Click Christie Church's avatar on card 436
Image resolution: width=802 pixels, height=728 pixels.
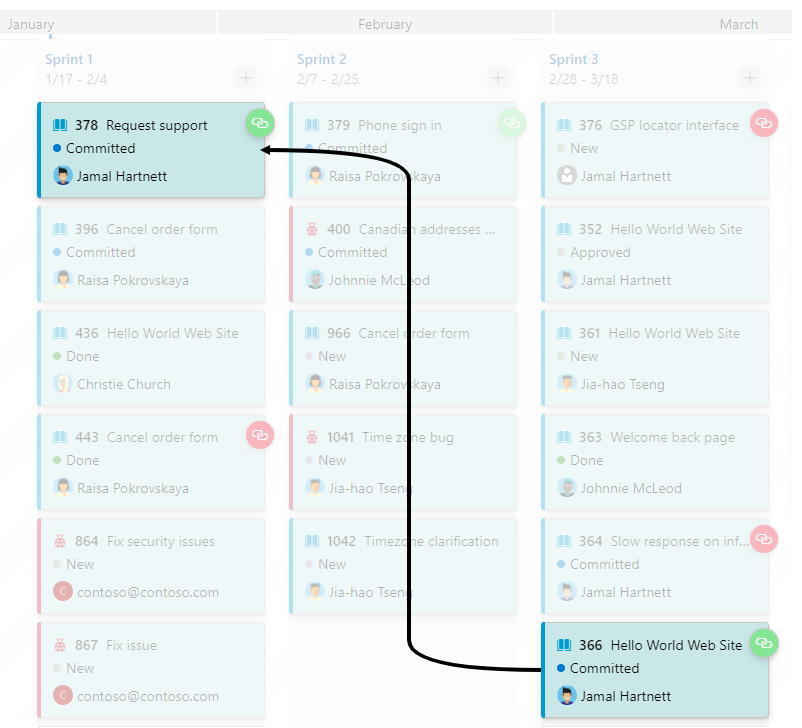click(x=63, y=384)
